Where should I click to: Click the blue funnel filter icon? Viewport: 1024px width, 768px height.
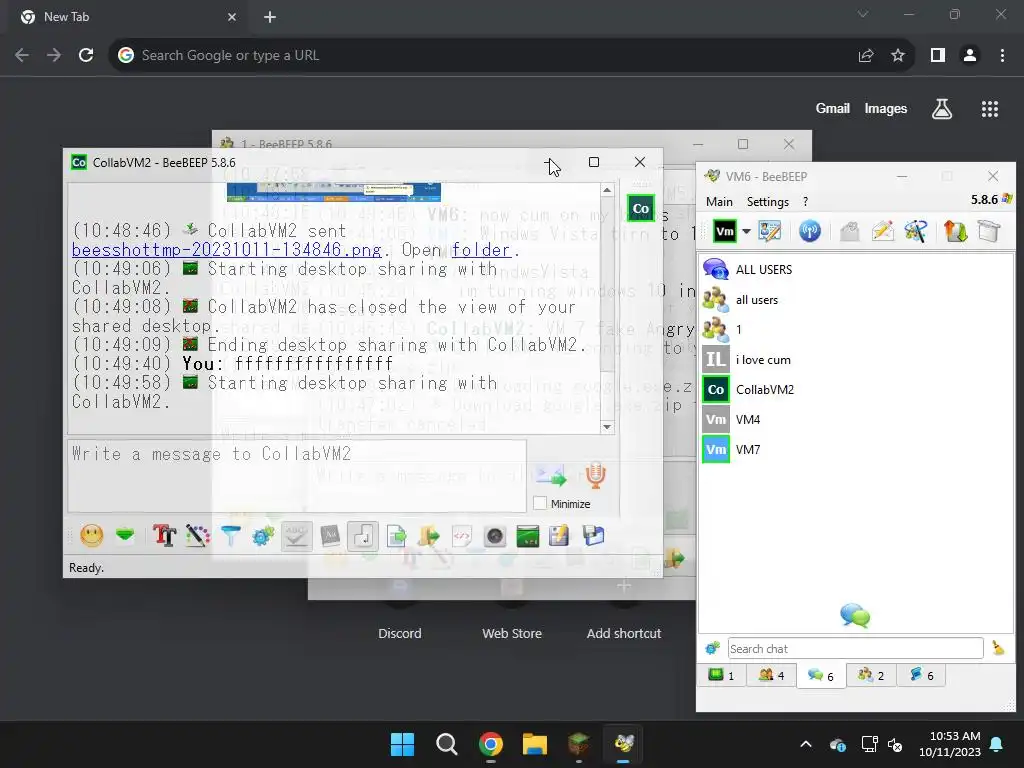click(x=231, y=536)
